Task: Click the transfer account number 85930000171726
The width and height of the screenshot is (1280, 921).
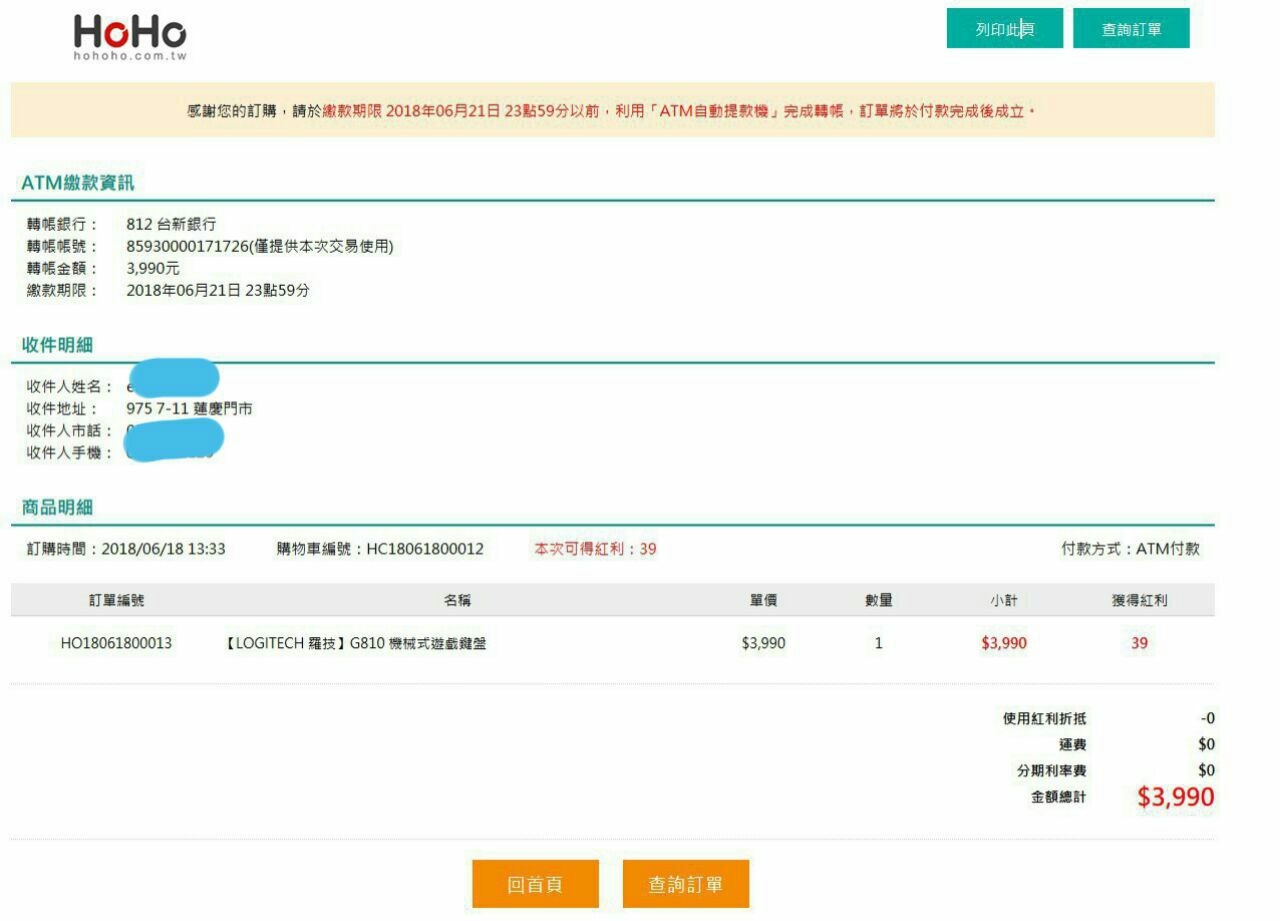Action: tap(187, 246)
